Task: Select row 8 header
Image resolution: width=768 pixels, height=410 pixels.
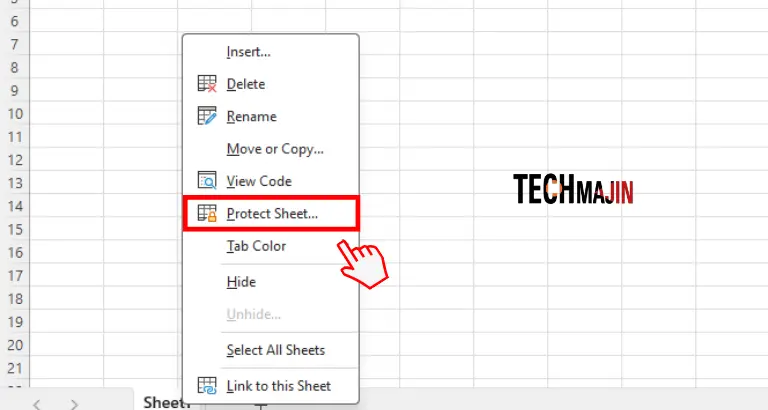Action: 15,68
